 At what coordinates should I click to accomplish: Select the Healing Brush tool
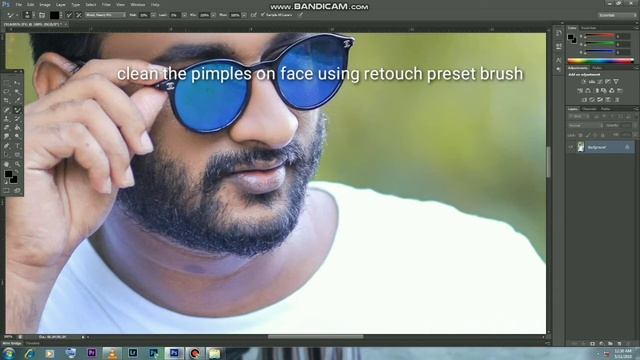point(6,109)
